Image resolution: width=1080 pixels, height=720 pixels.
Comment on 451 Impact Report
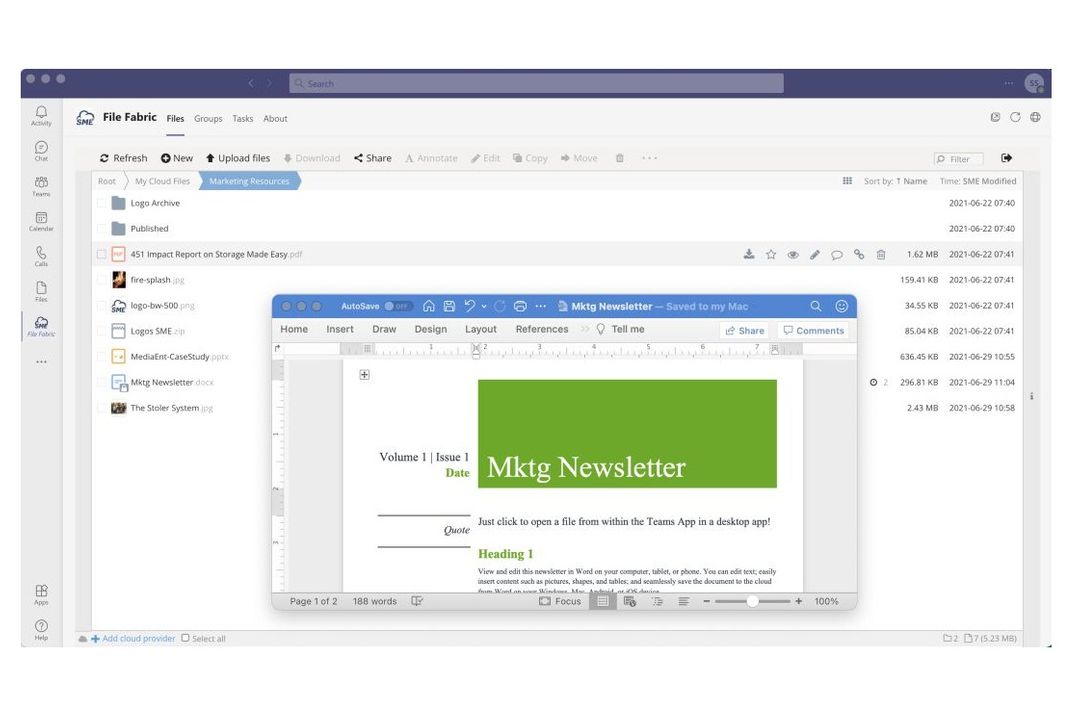click(837, 254)
